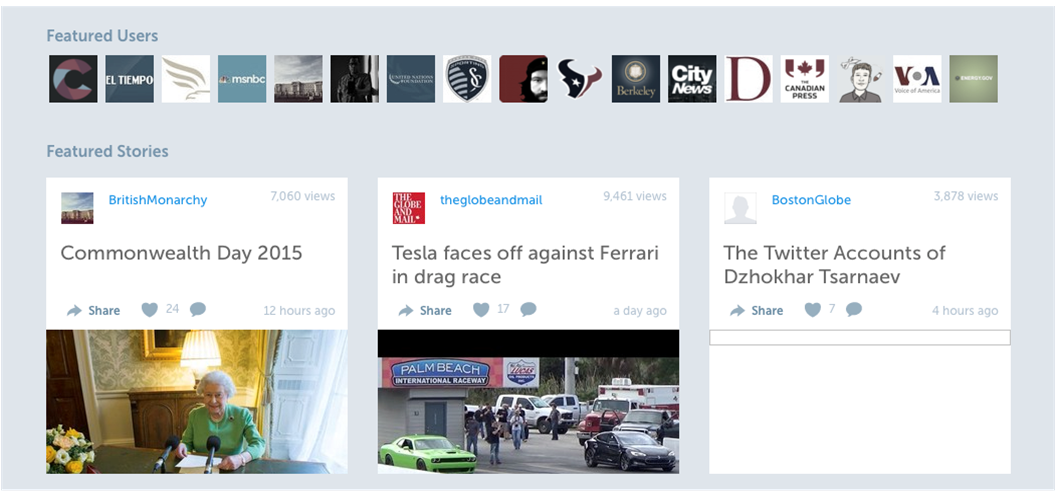Viewport: 1056px width, 495px height.
Task: Open comments on the Tesla story
Action: coord(528,310)
